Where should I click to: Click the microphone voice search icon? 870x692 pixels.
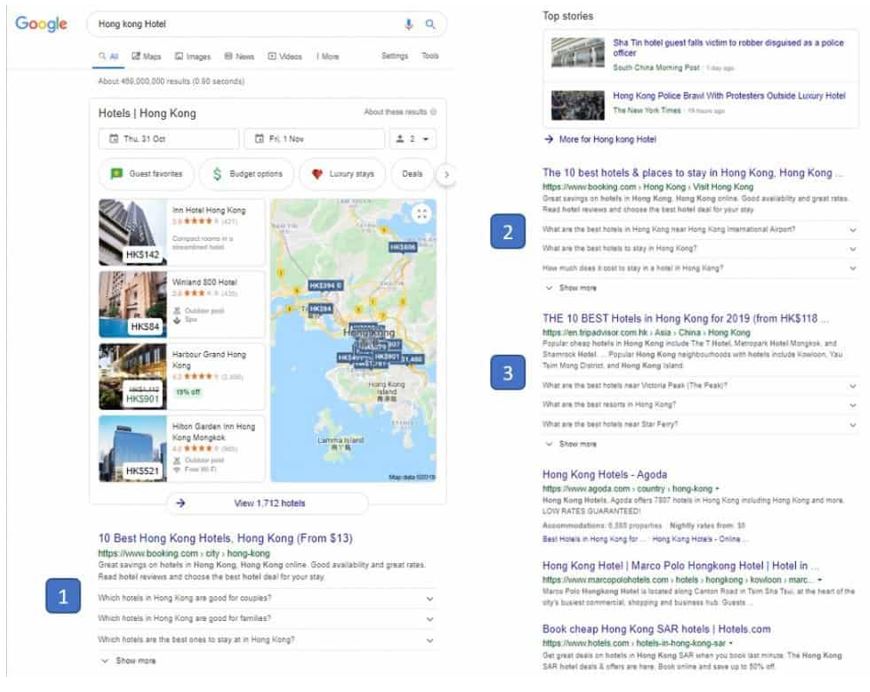[x=408, y=24]
